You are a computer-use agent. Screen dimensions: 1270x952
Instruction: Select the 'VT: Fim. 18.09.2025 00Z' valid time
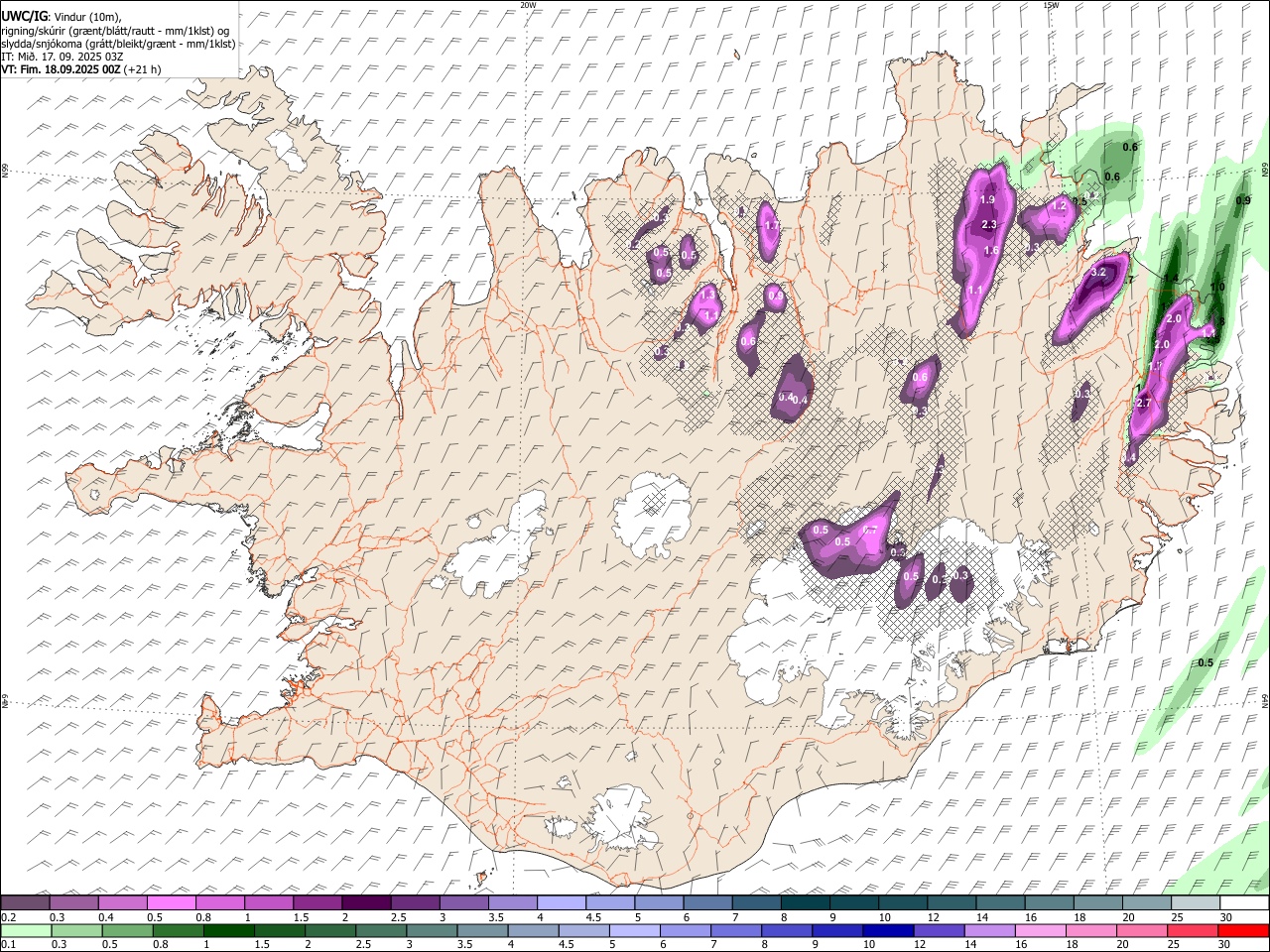62,69
